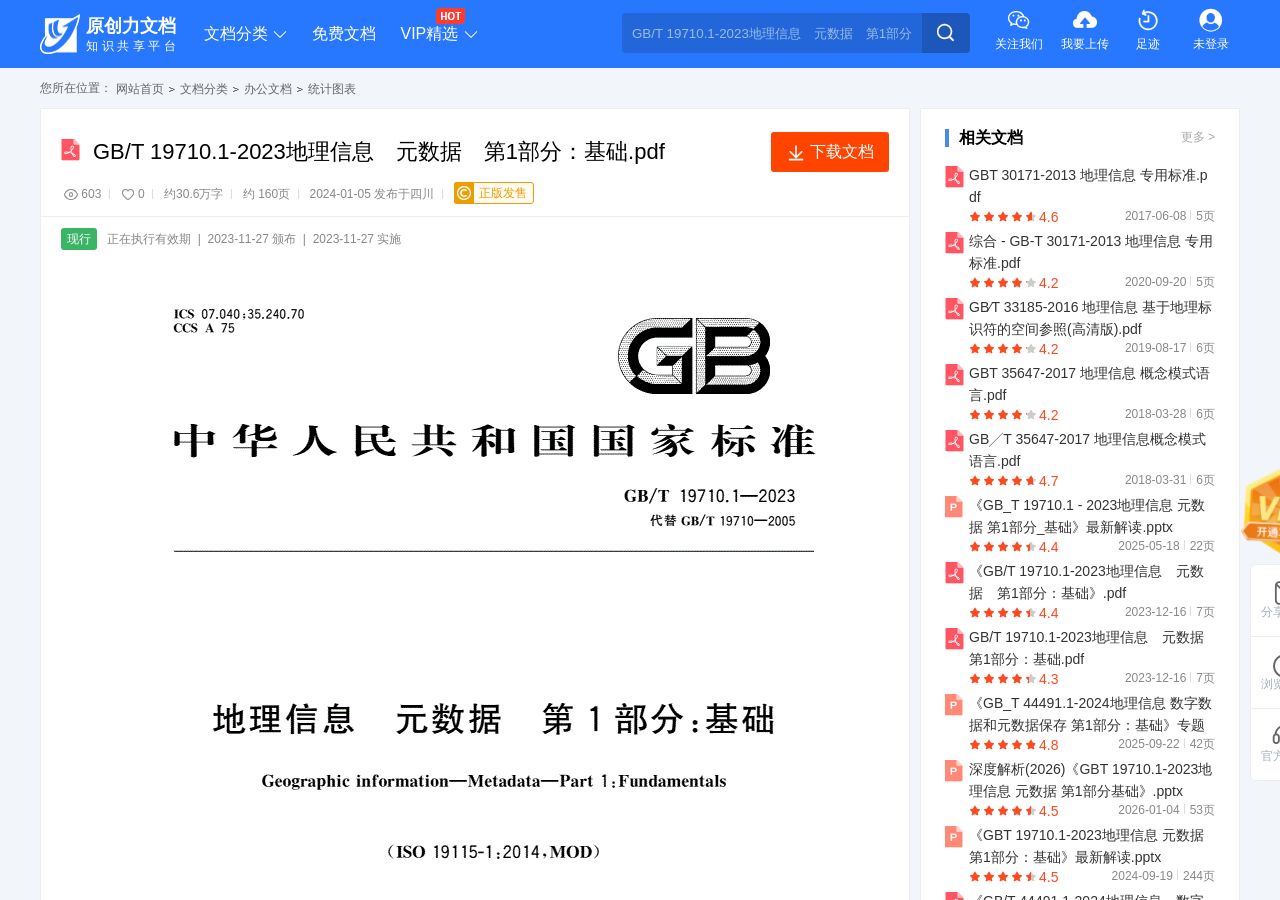Open 关注我们 WeChat icon
The width and height of the screenshot is (1280, 900).
(x=1018, y=20)
